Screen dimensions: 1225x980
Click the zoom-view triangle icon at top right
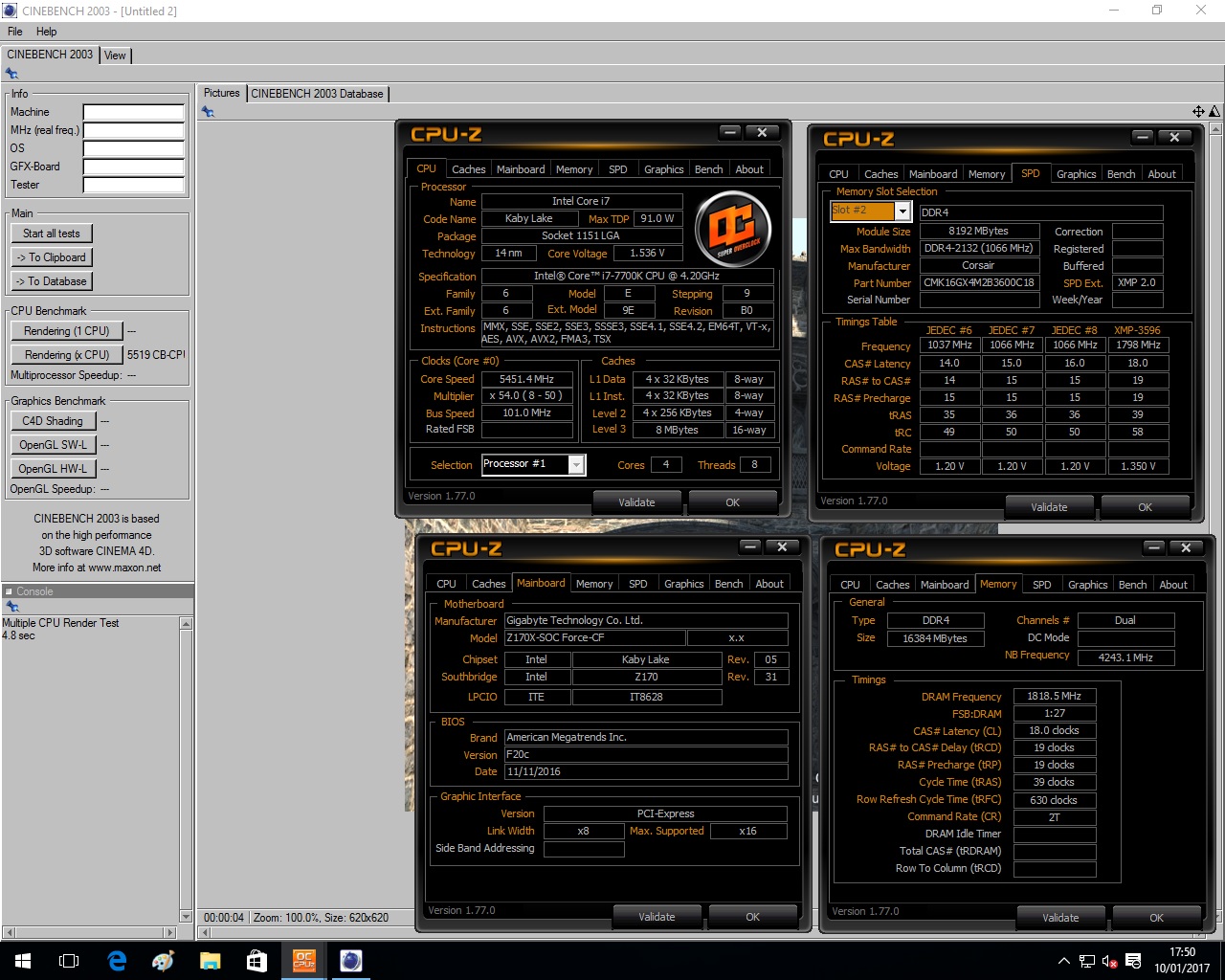pos(1214,112)
